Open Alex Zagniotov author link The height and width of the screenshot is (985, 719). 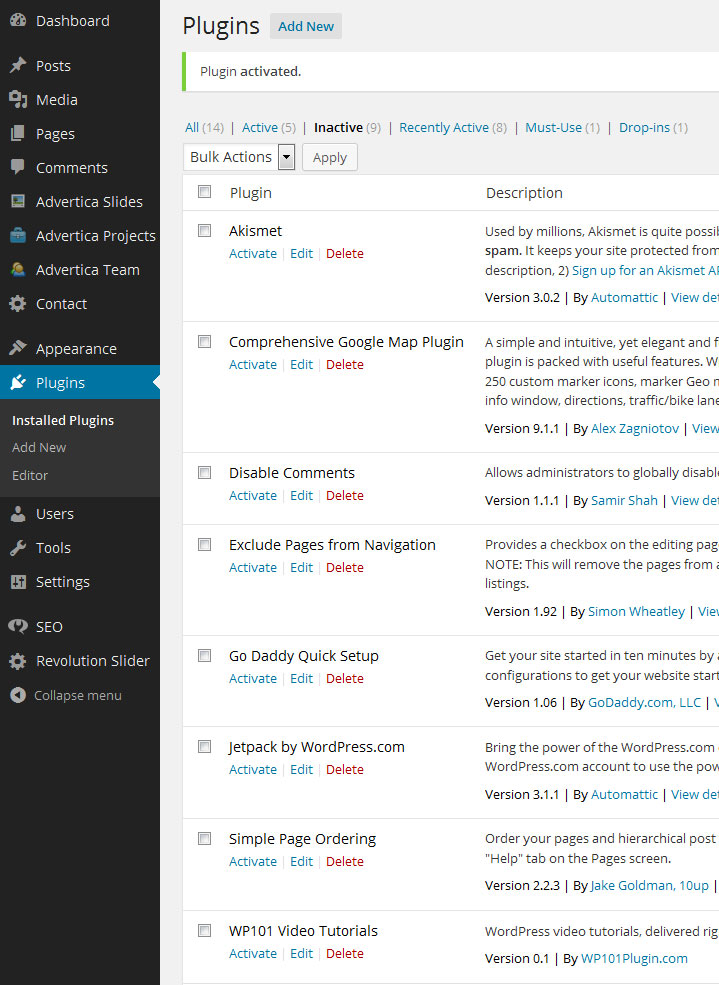click(635, 428)
